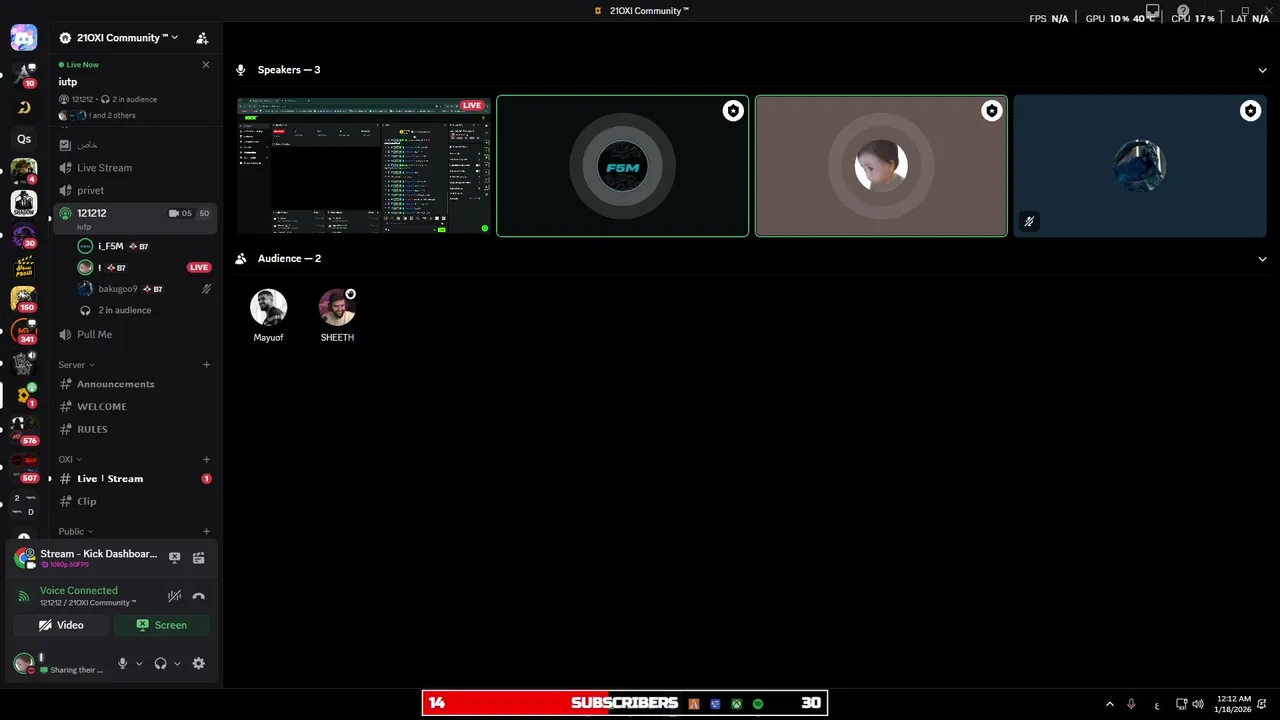The image size is (1280, 720).
Task: Open the server icon with 30 badge
Action: click(24, 236)
